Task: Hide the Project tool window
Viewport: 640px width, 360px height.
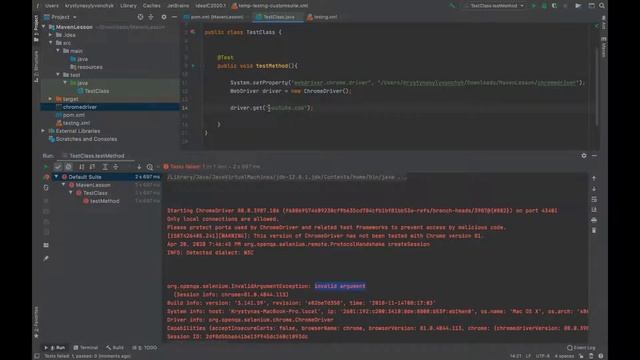Action: 174,17
